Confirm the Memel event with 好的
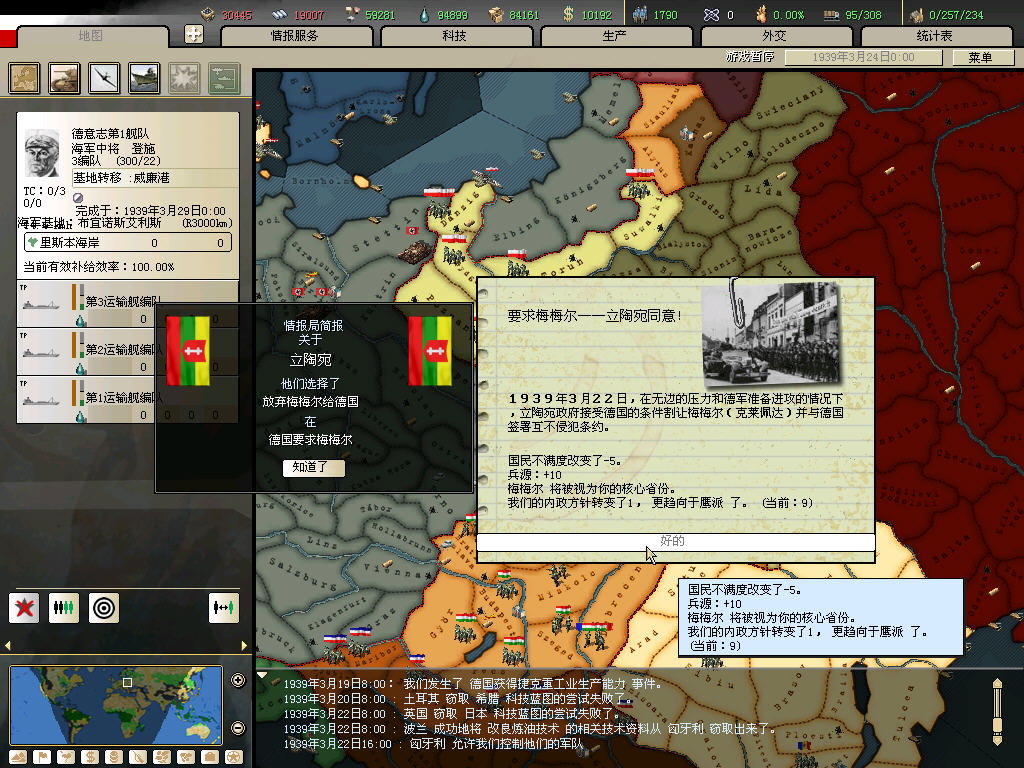The width and height of the screenshot is (1024, 768). click(x=676, y=541)
